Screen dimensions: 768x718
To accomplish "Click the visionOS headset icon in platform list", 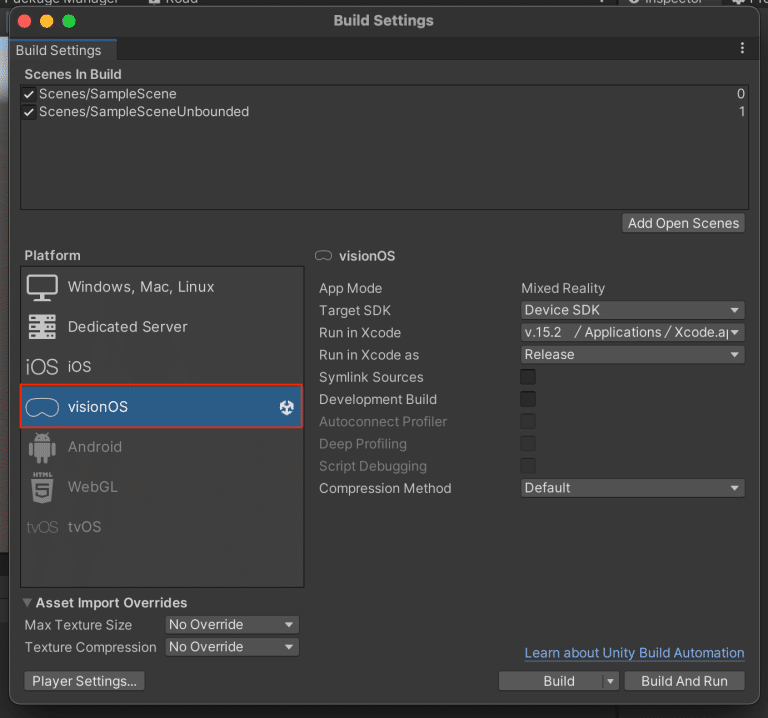I will pos(42,407).
